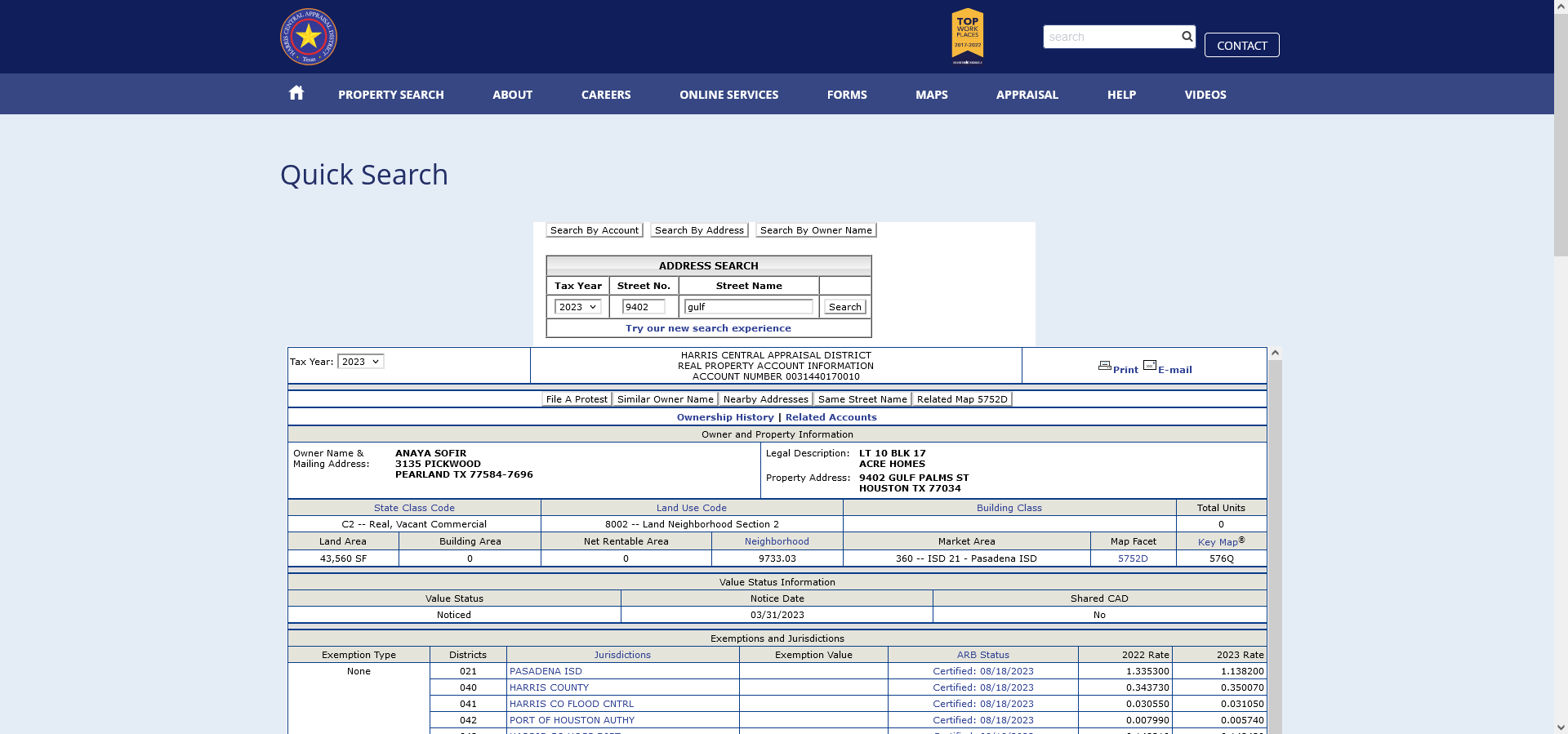Click the CONTACT button
The image size is (1568, 734).
click(1242, 45)
